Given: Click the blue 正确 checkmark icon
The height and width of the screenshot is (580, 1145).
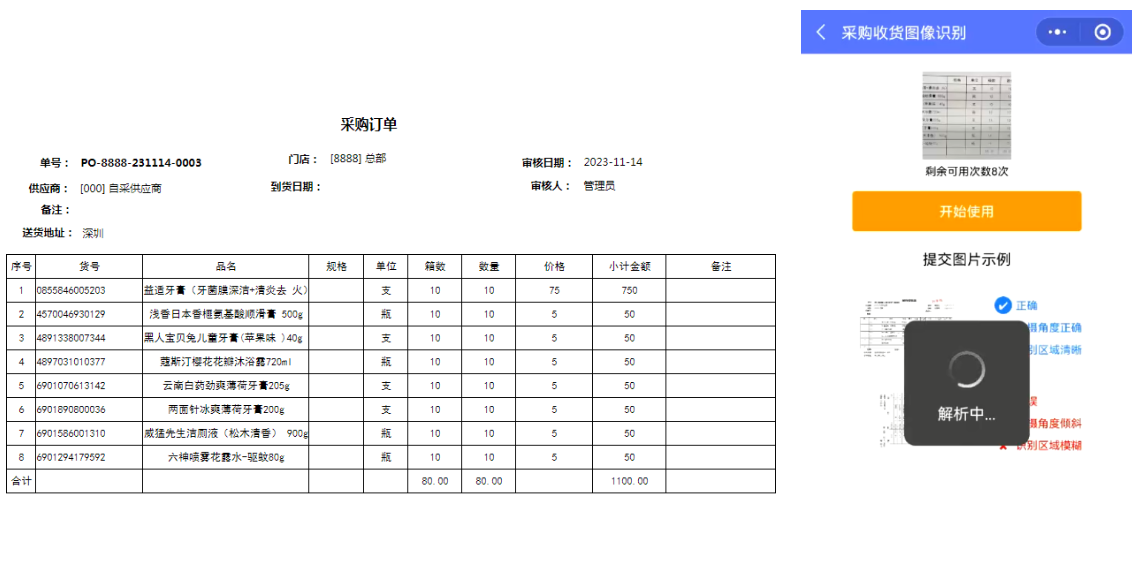Looking at the screenshot, I should 1003,305.
